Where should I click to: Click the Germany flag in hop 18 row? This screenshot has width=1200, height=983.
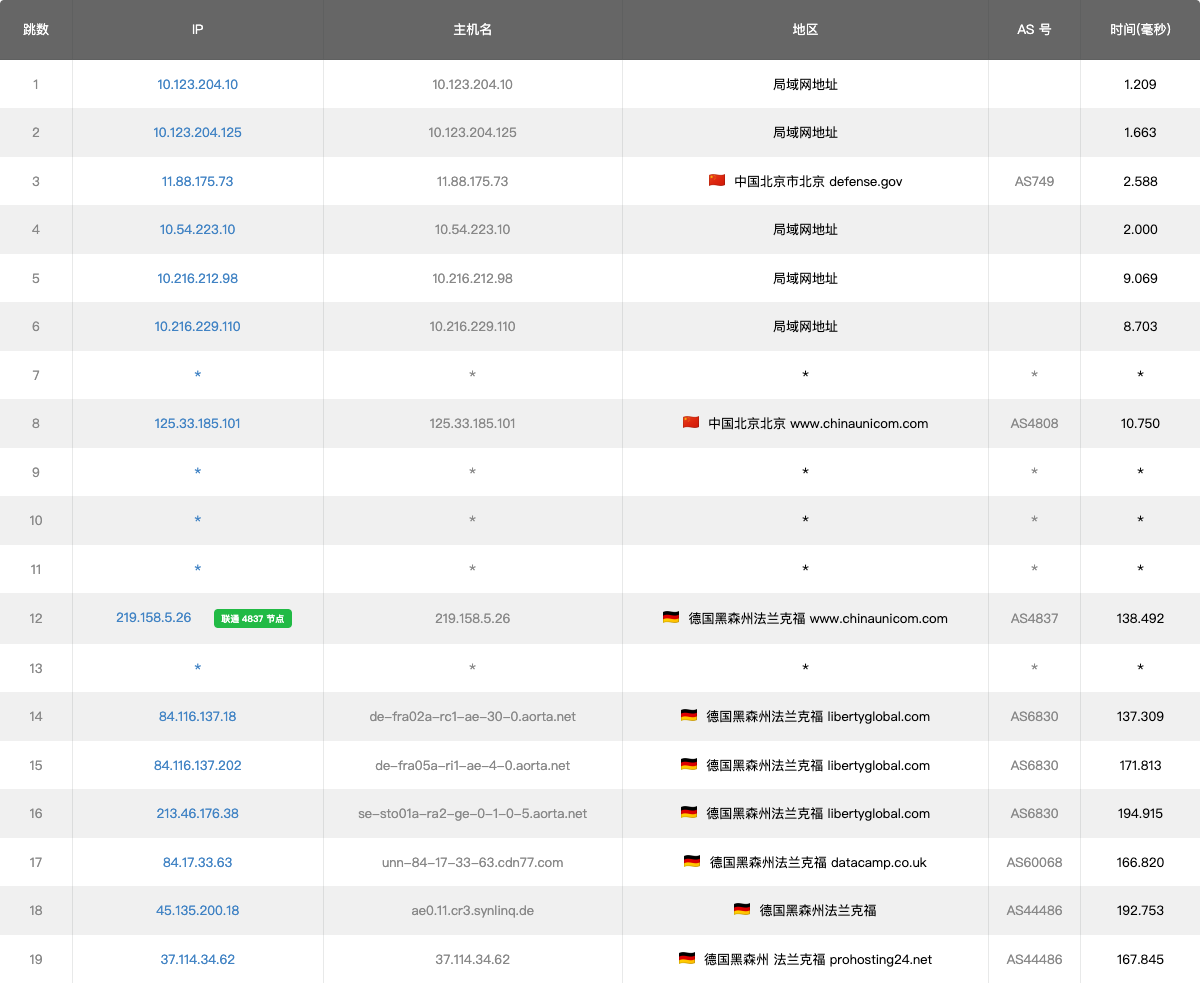(742, 910)
